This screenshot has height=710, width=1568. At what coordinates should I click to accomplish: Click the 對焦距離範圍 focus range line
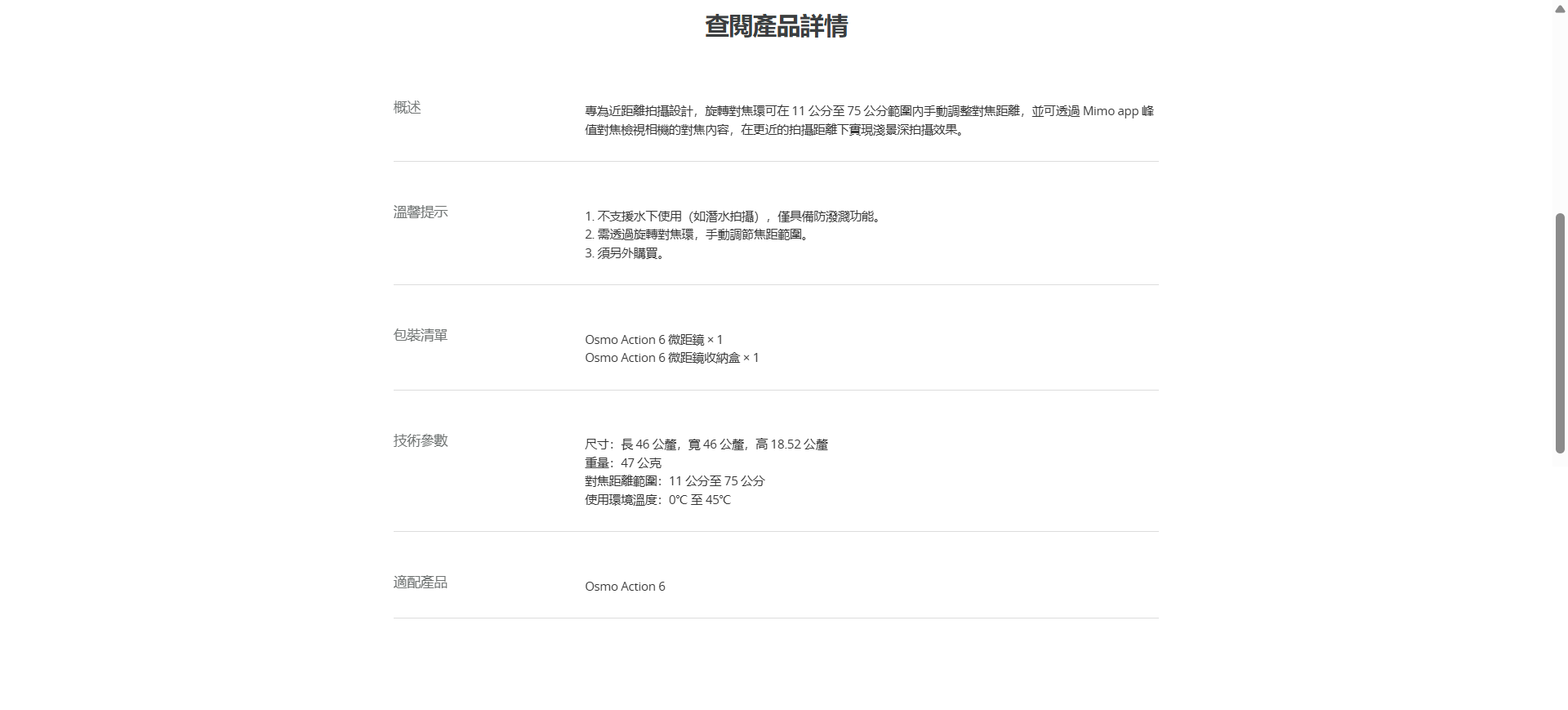pos(675,481)
